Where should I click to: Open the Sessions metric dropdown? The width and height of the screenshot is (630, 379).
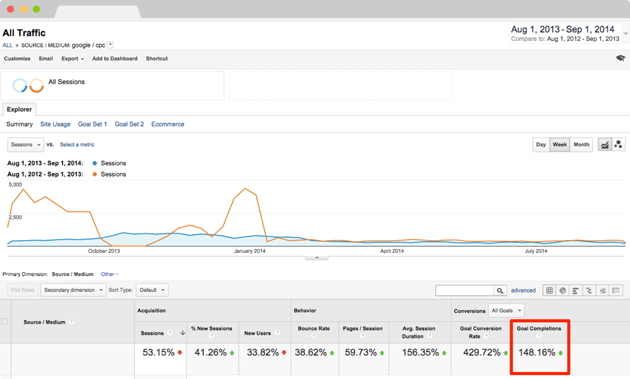pos(25,145)
